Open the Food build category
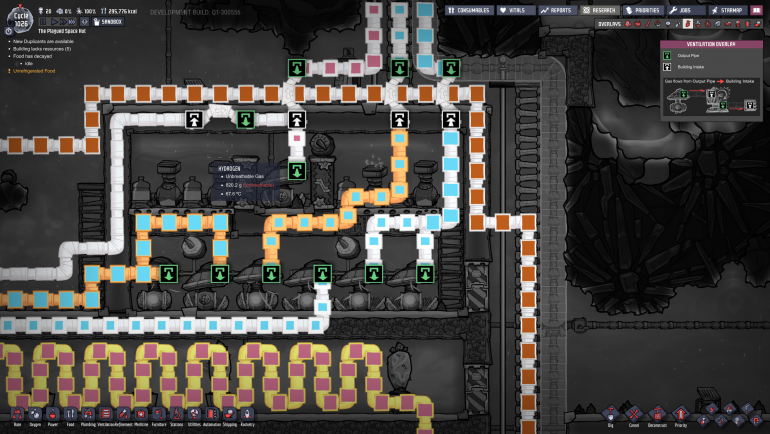Image resolution: width=770 pixels, height=434 pixels. pyautogui.click(x=70, y=416)
